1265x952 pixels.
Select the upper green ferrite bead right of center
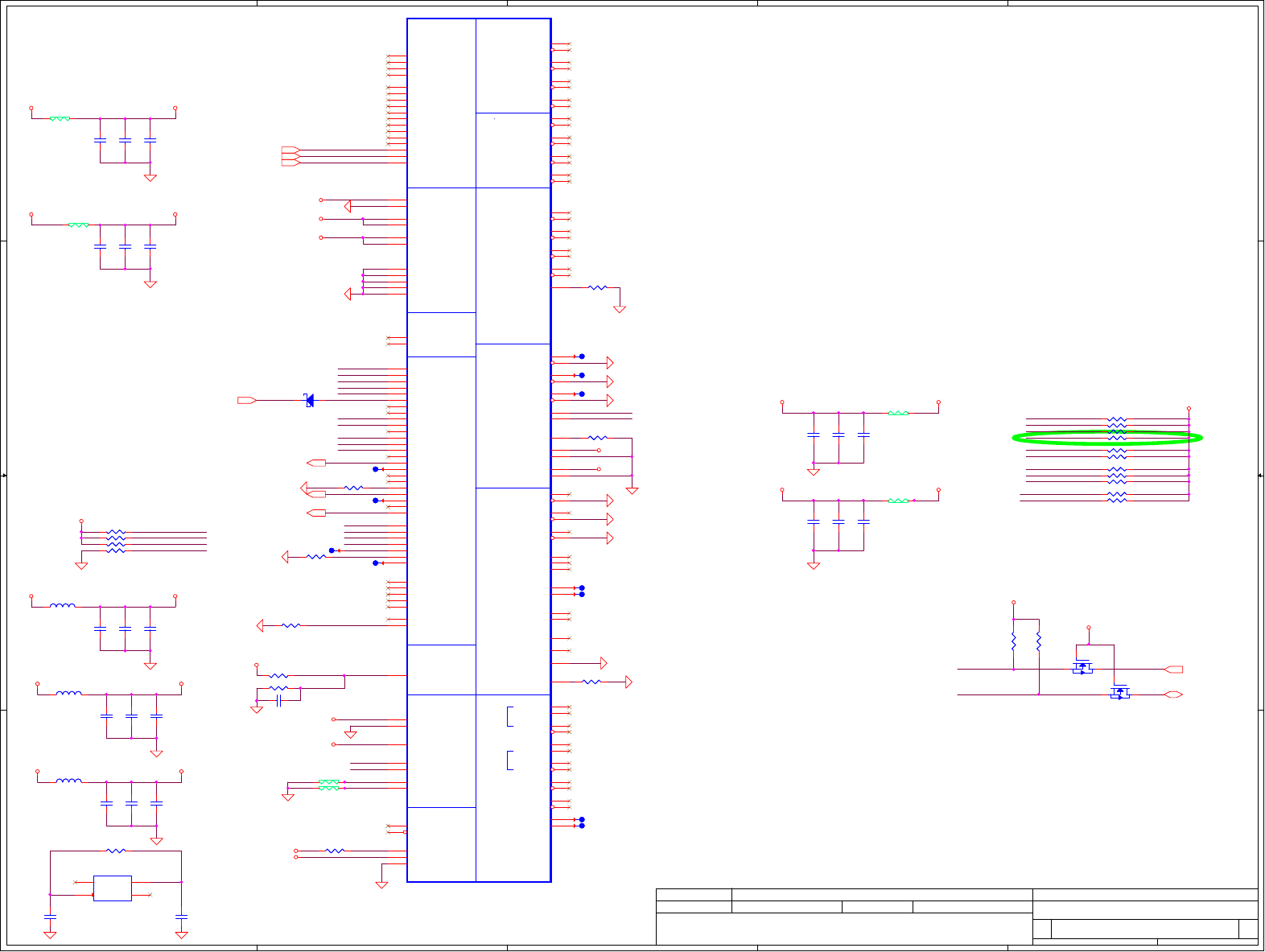(898, 413)
